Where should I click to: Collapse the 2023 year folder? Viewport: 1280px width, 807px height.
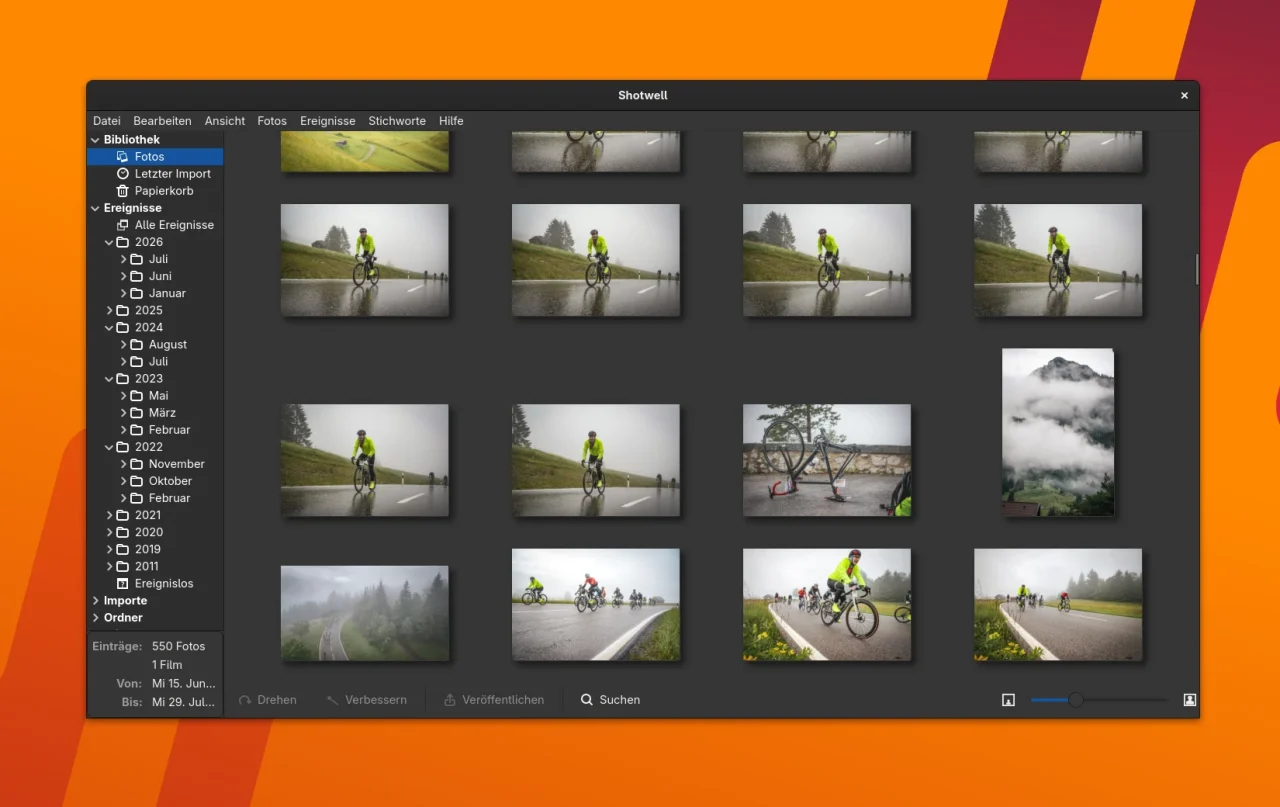pos(109,379)
